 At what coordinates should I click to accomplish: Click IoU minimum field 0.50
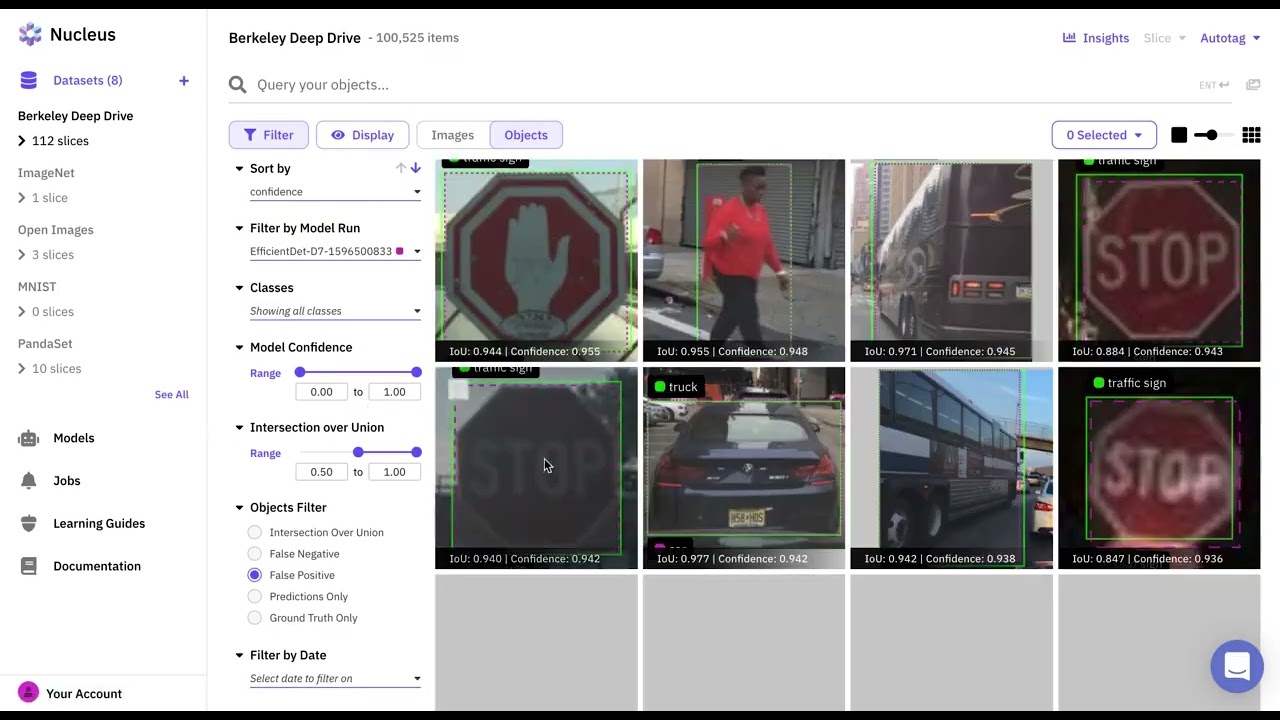[x=321, y=472]
